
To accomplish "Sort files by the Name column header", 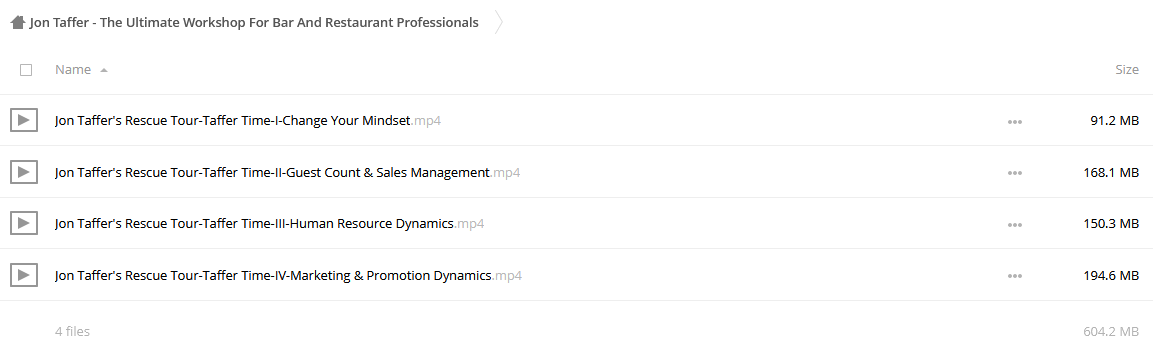I will point(73,70).
